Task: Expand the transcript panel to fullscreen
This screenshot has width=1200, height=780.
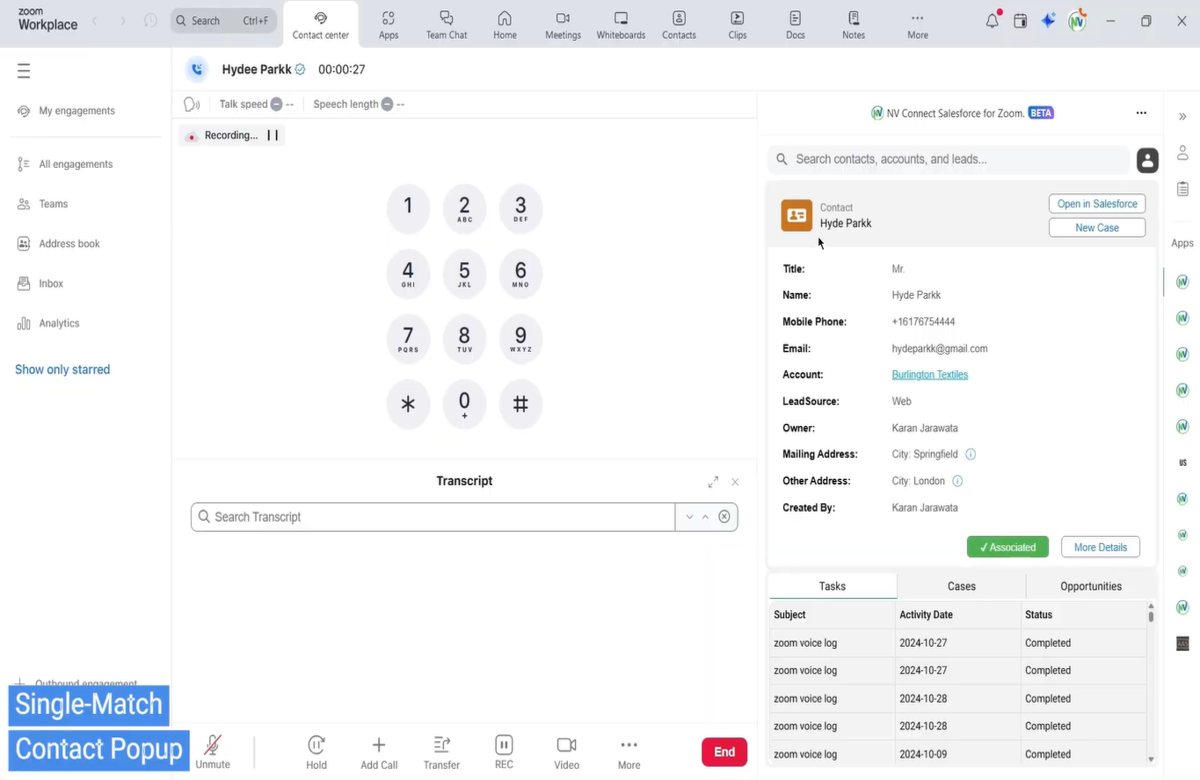Action: coord(713,482)
